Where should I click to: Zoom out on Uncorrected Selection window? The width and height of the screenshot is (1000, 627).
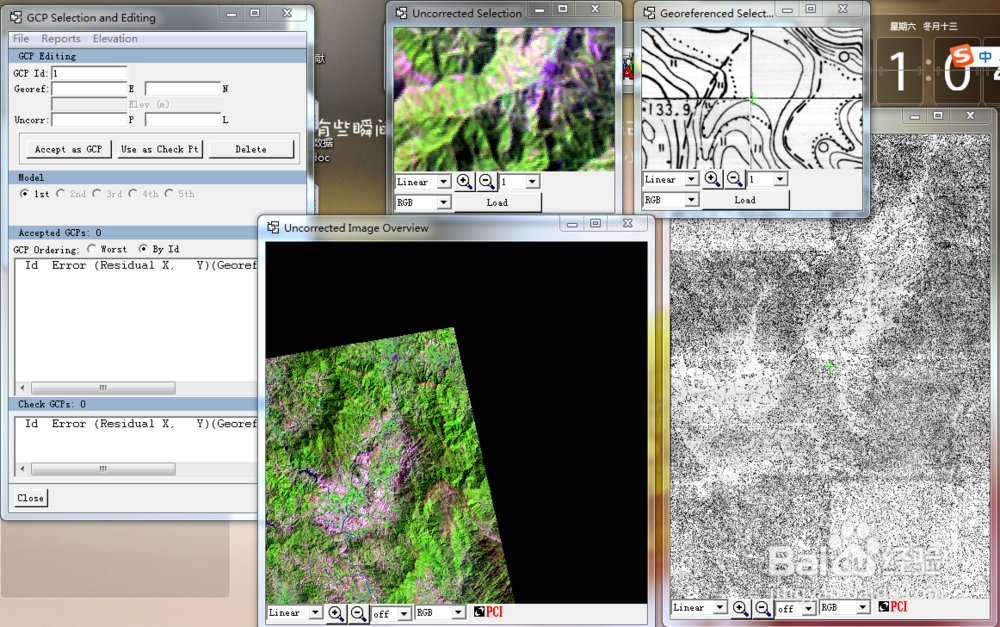point(487,182)
